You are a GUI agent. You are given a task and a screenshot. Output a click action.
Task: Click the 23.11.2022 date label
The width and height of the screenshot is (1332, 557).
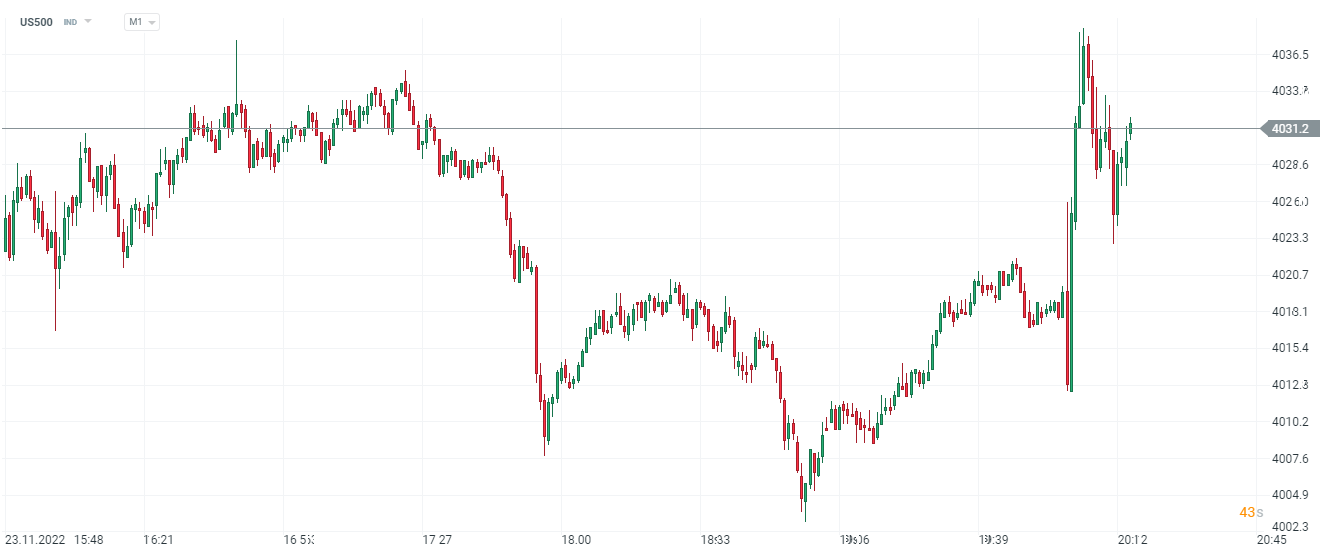coord(35,540)
